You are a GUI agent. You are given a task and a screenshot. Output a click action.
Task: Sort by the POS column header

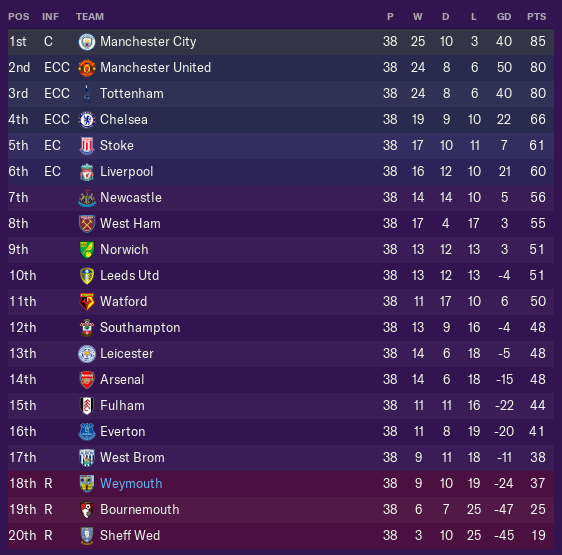pos(19,16)
